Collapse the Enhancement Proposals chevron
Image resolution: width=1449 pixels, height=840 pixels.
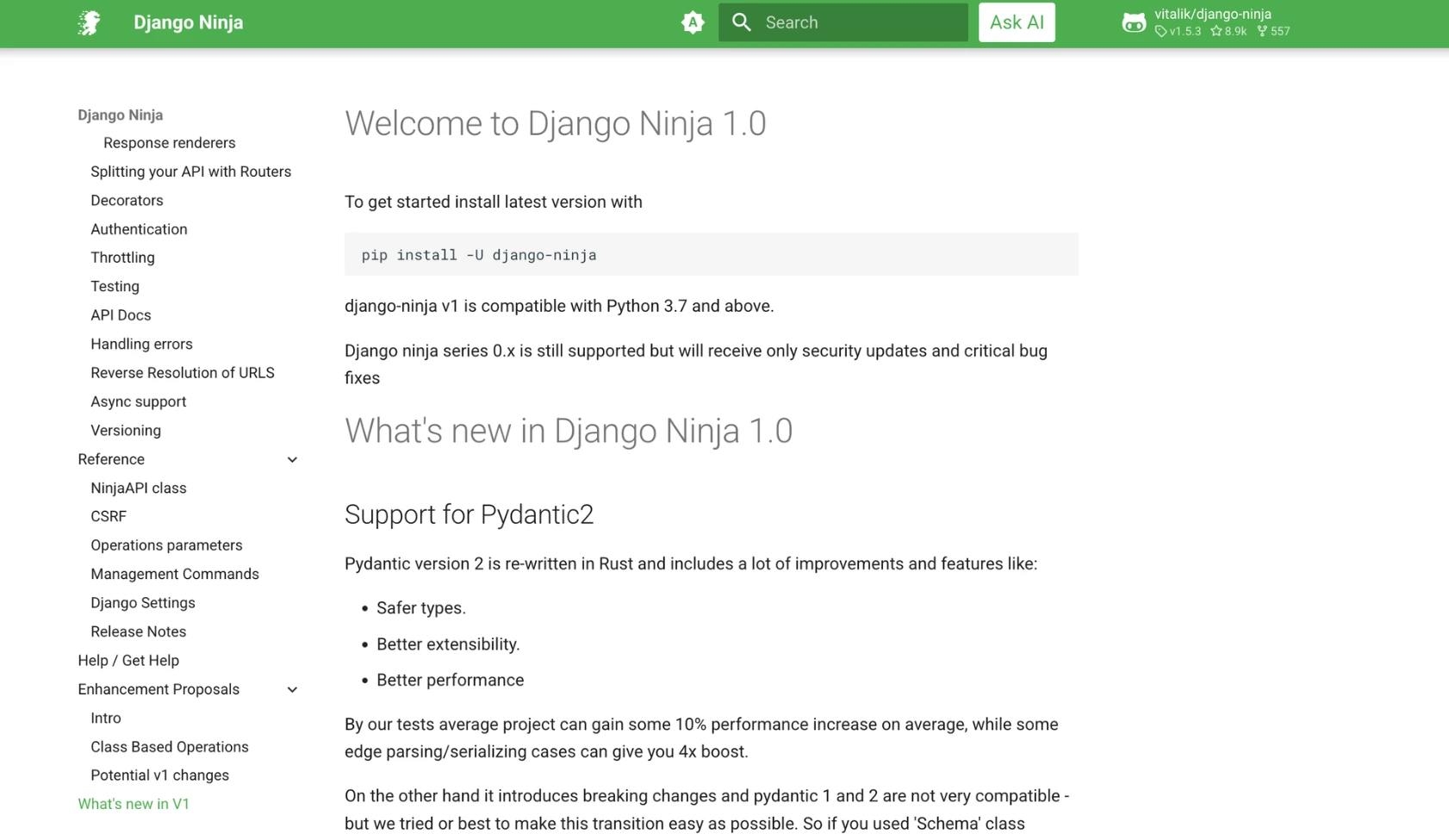[292, 690]
